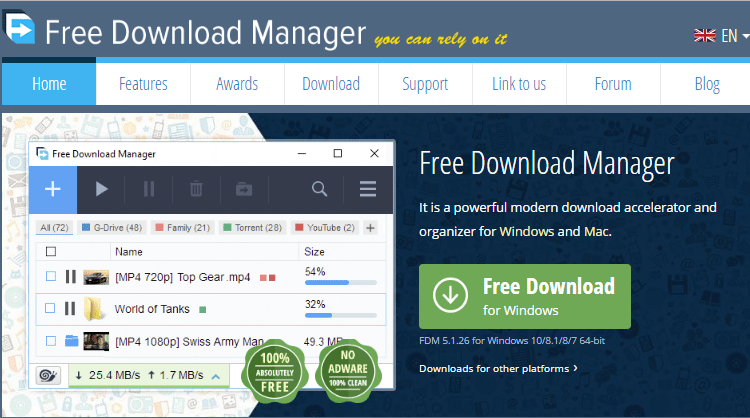Maximize the Free Download Manager window
Image resolution: width=750 pixels, height=418 pixels.
point(338,153)
